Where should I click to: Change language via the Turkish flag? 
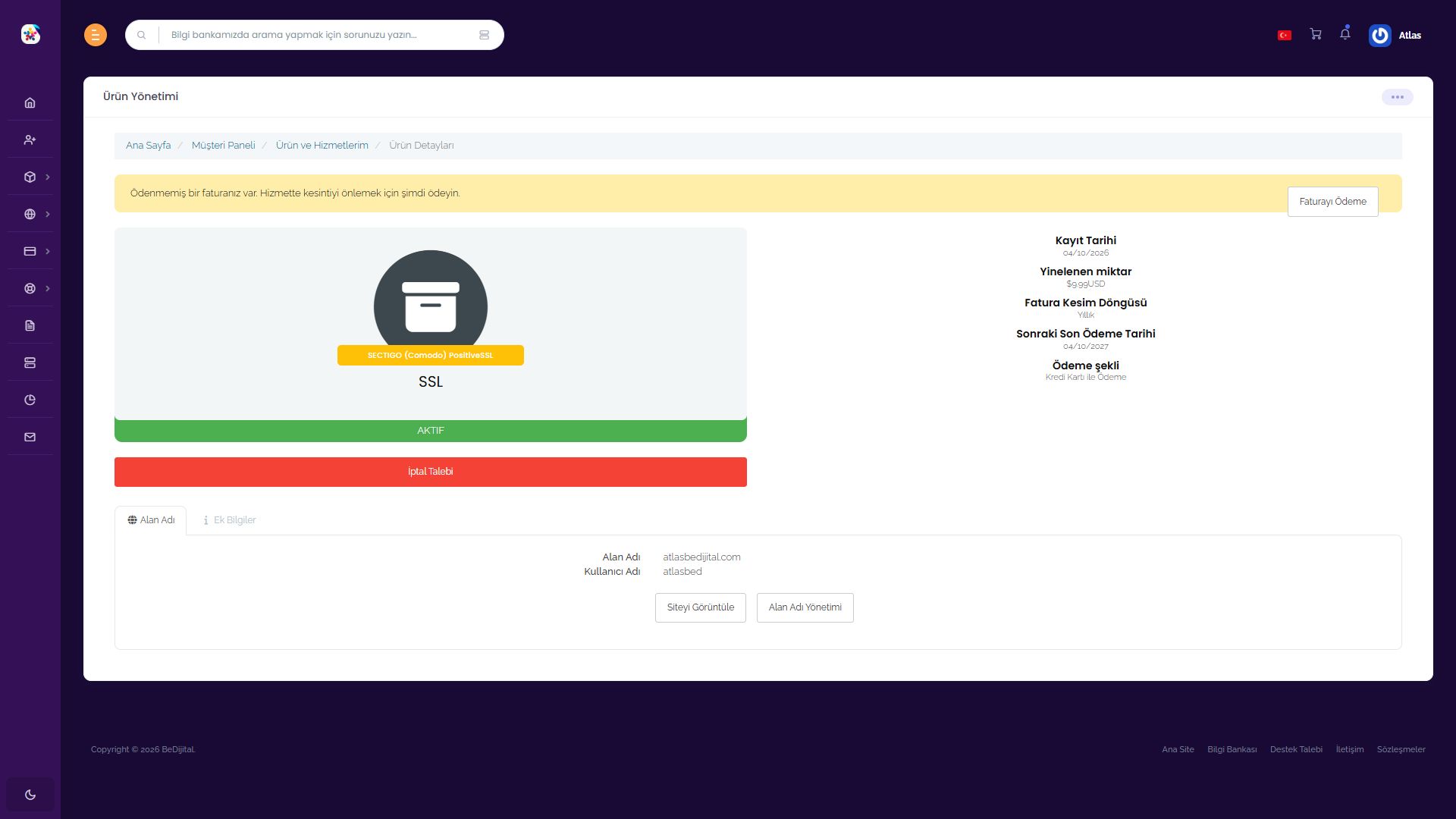[x=1285, y=35]
